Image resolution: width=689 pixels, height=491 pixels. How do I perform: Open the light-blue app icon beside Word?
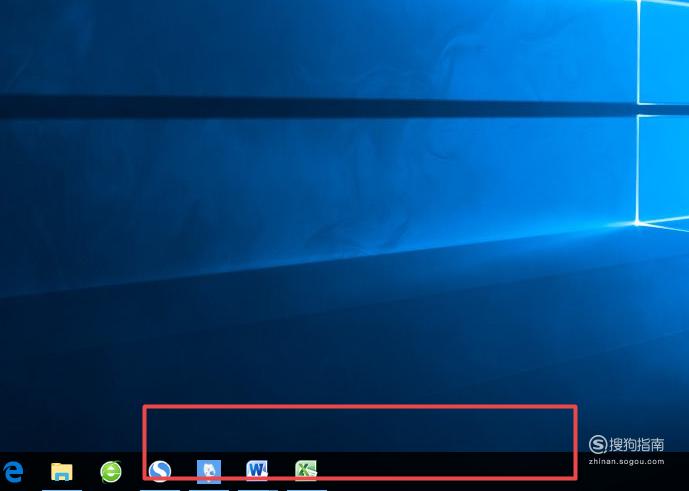click(209, 472)
